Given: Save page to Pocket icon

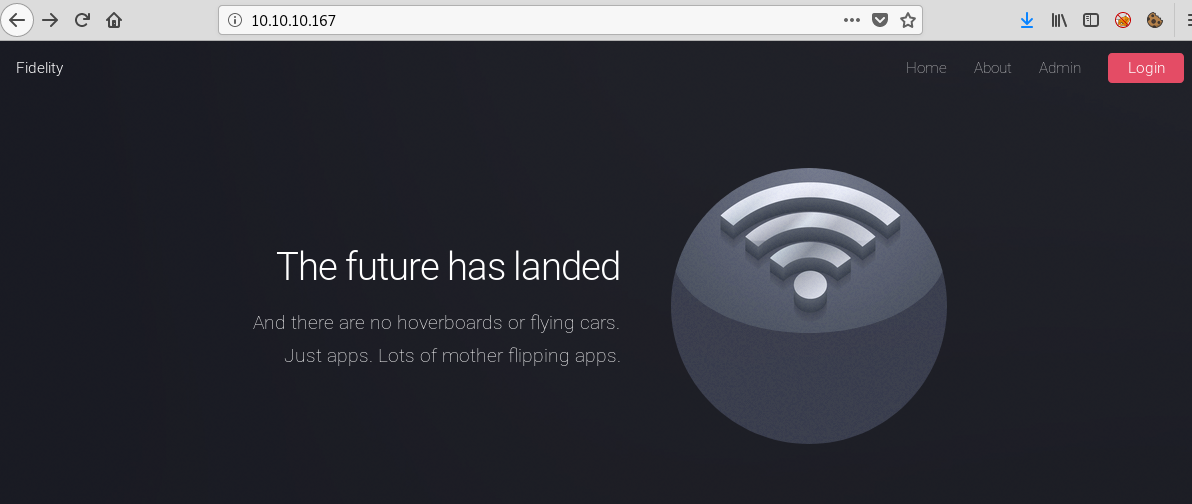Looking at the screenshot, I should click(x=880, y=21).
